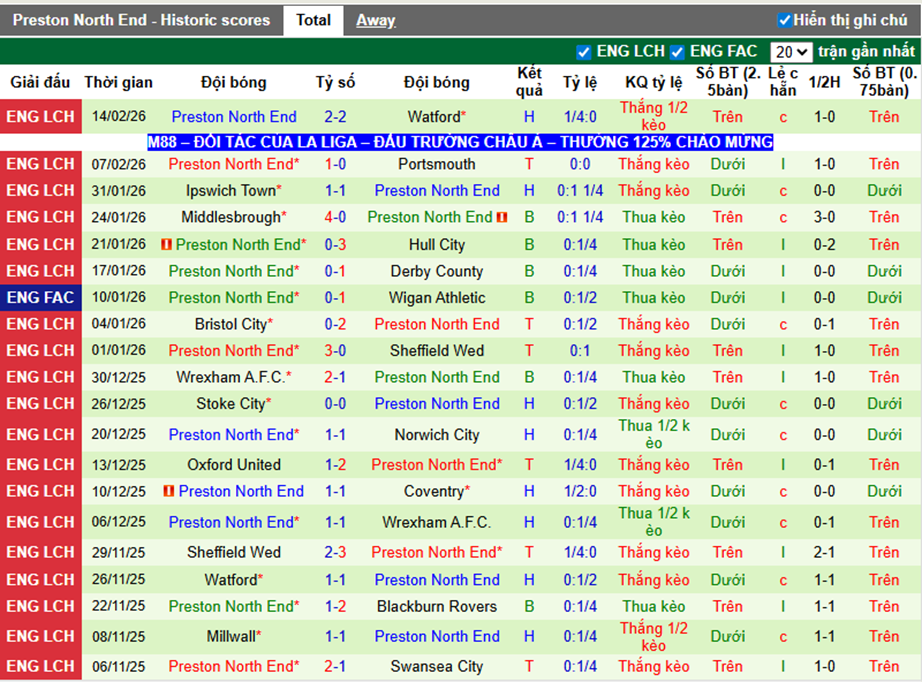This screenshot has width=922, height=682.
Task: Open the Stoke City team link
Action: click(x=233, y=404)
